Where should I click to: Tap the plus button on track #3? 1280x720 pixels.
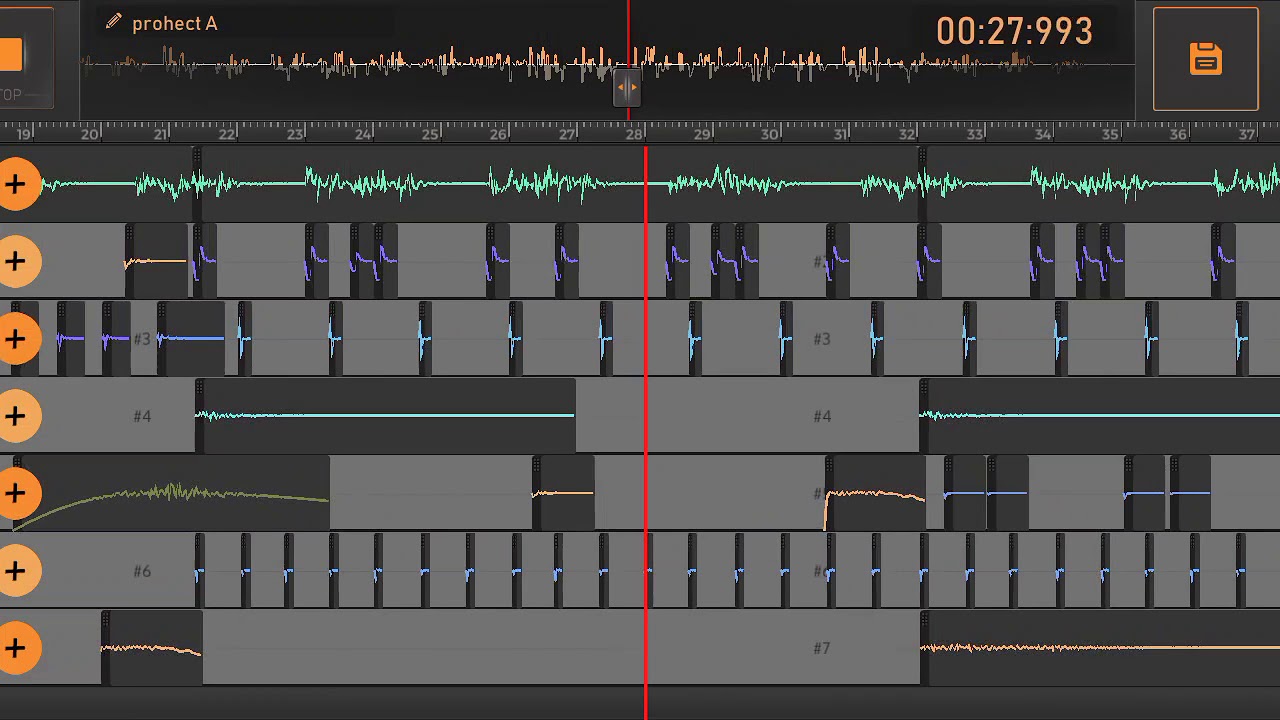tap(14, 339)
